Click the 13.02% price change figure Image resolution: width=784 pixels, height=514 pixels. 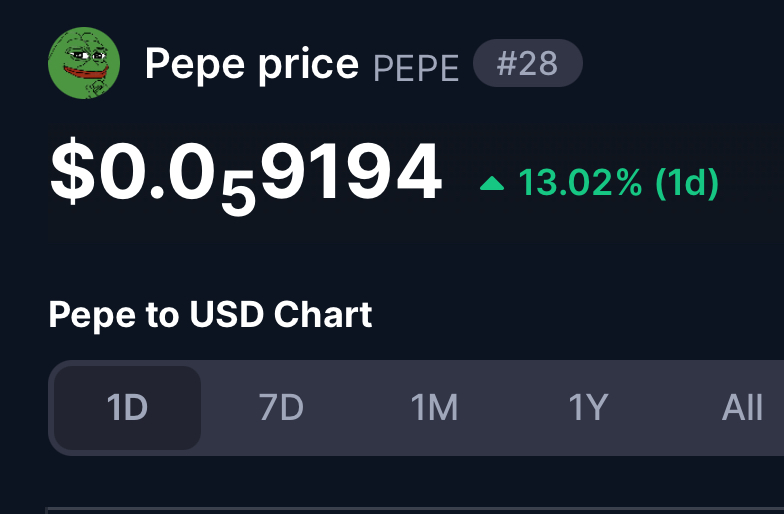[580, 182]
